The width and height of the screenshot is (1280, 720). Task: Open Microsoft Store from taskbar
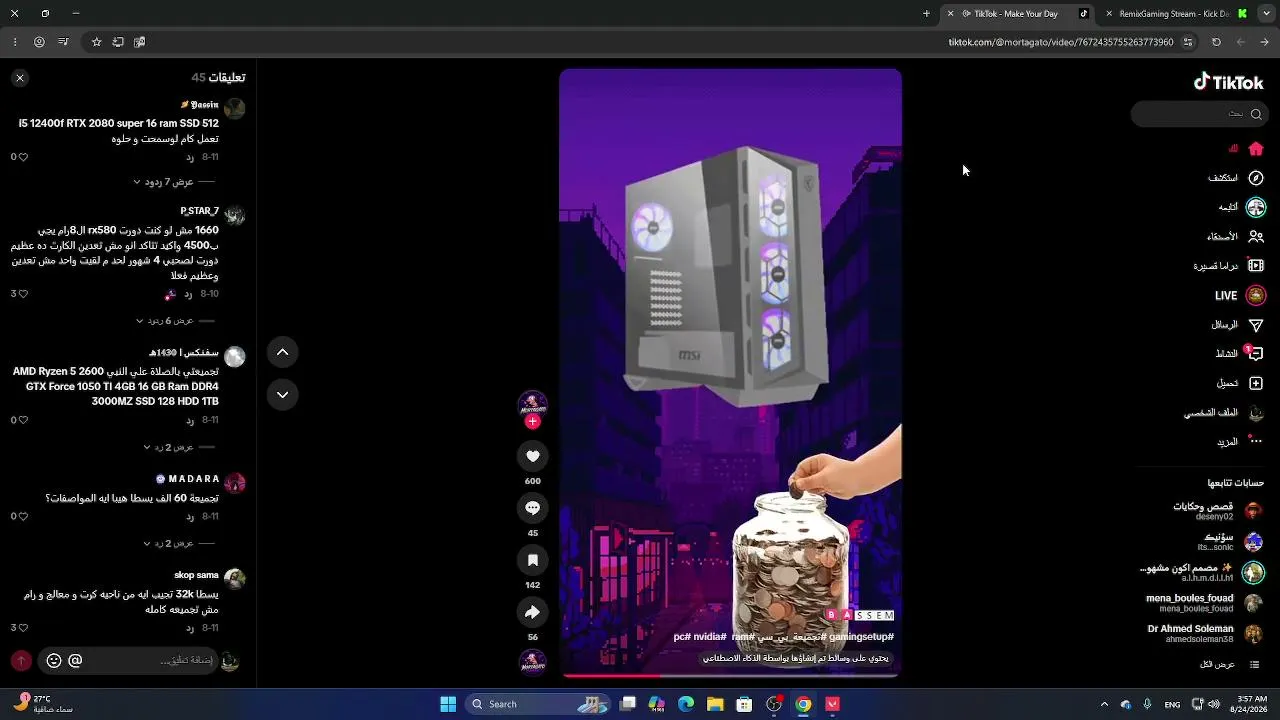click(744, 704)
